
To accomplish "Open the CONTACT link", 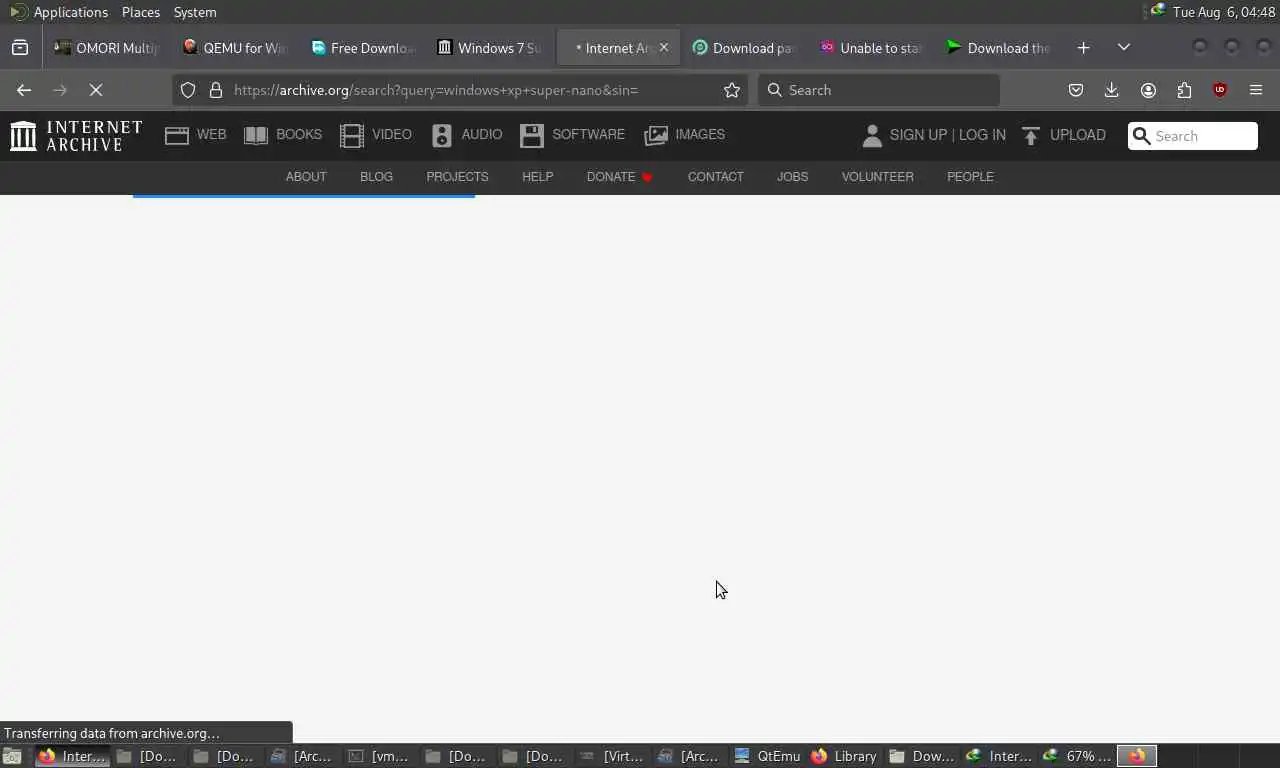I will 715,177.
